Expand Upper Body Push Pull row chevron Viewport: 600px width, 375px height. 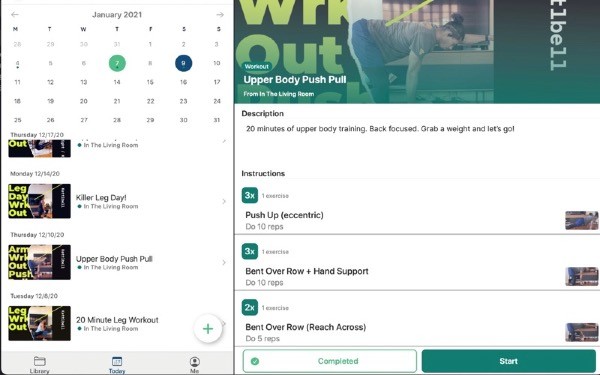pyautogui.click(x=224, y=262)
